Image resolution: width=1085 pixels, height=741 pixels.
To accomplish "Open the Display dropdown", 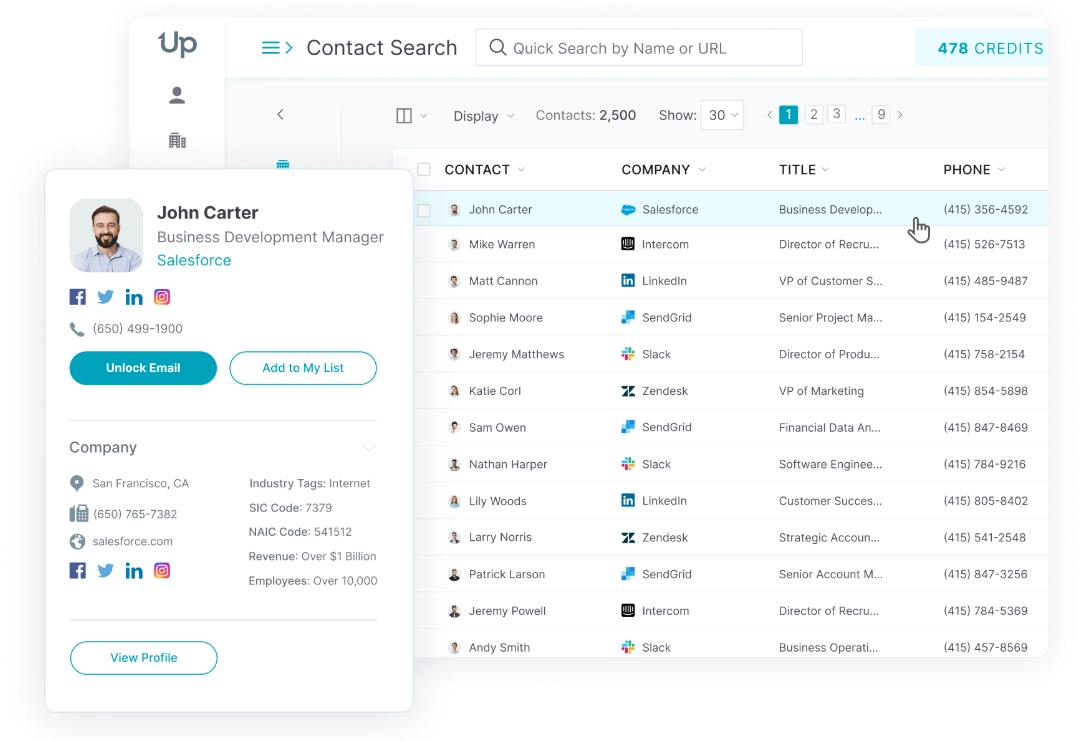I will click(484, 116).
